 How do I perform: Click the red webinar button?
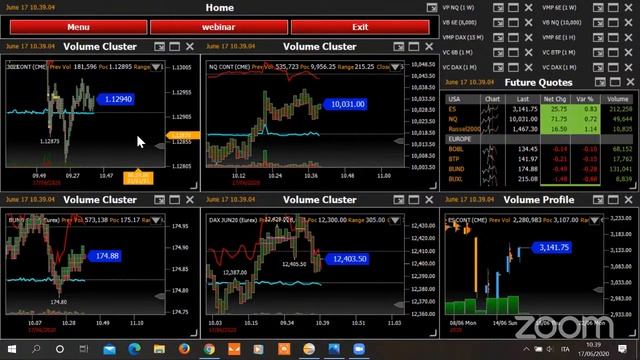pyautogui.click(x=219, y=27)
